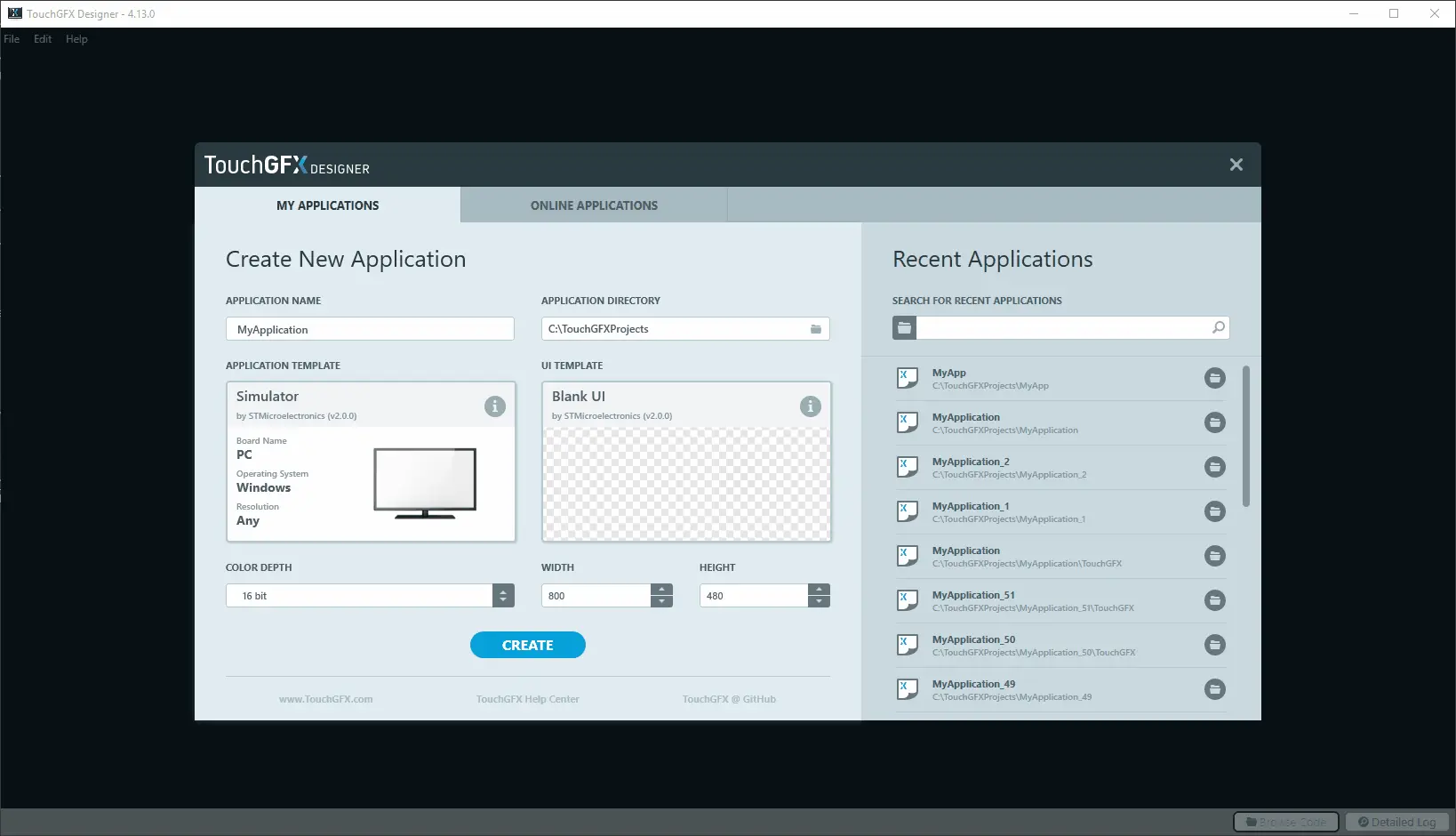Open www.TouchGFX.com link
The image size is (1456, 836).
[326, 699]
